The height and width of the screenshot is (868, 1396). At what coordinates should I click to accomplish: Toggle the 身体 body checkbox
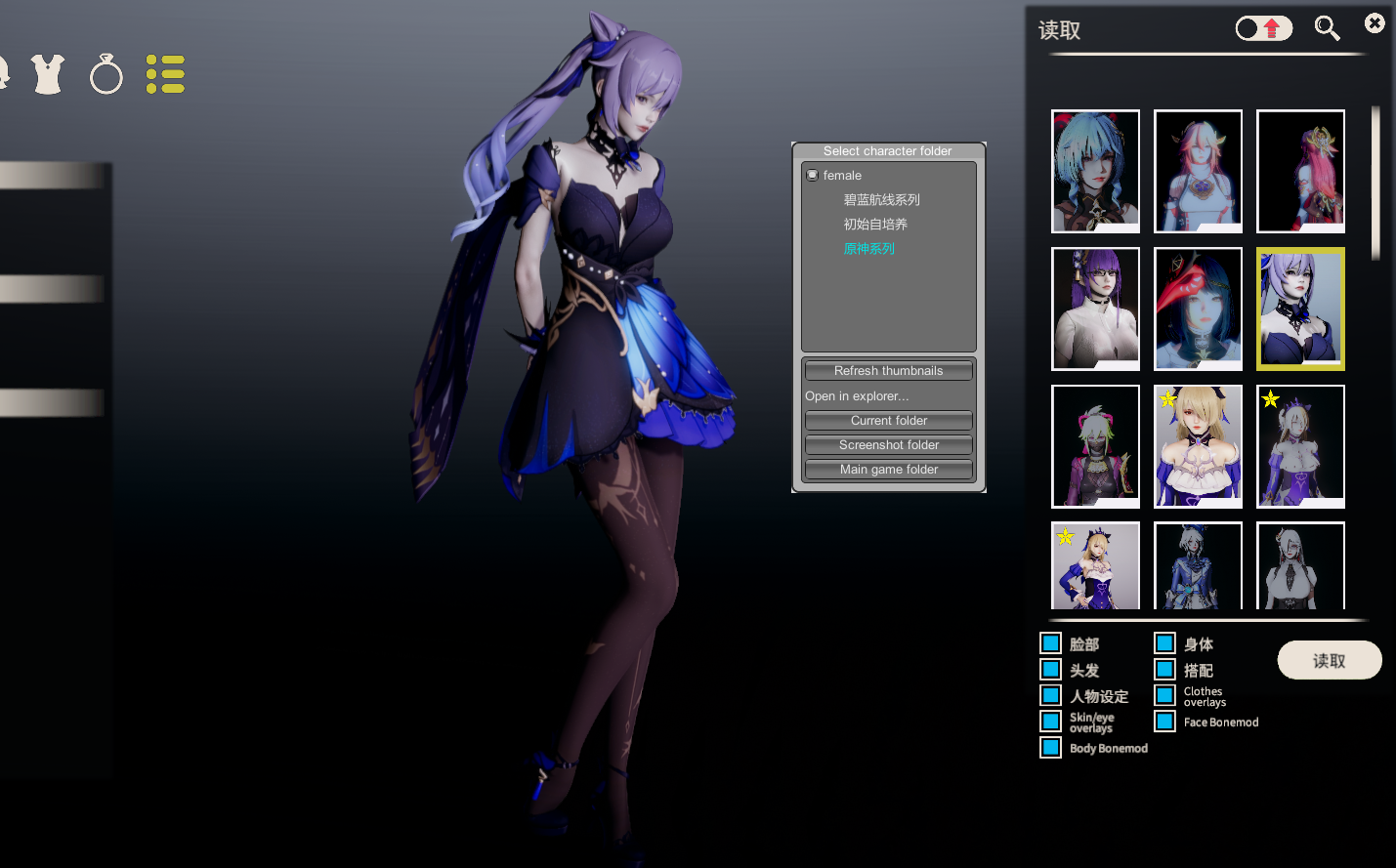(1165, 643)
